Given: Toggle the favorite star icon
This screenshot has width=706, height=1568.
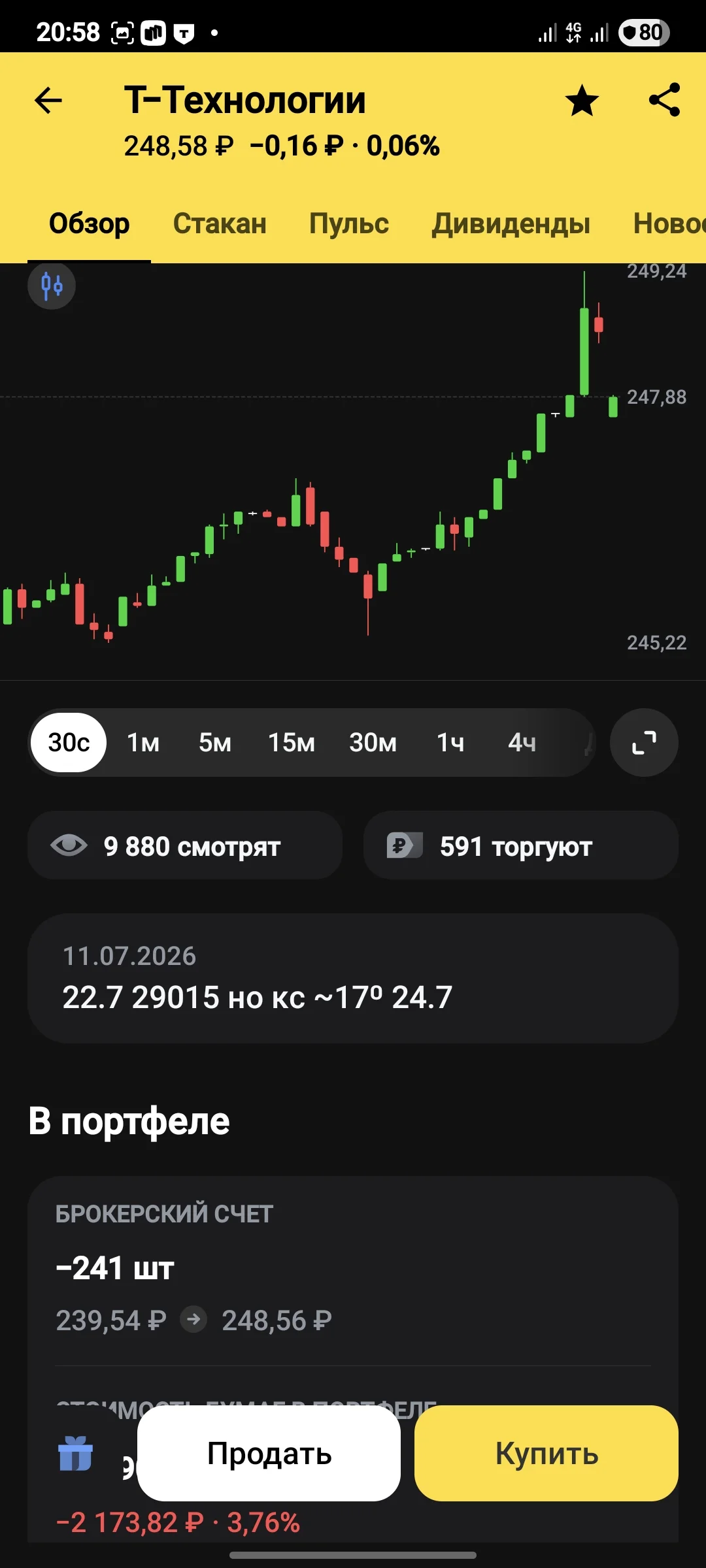Looking at the screenshot, I should (x=581, y=101).
